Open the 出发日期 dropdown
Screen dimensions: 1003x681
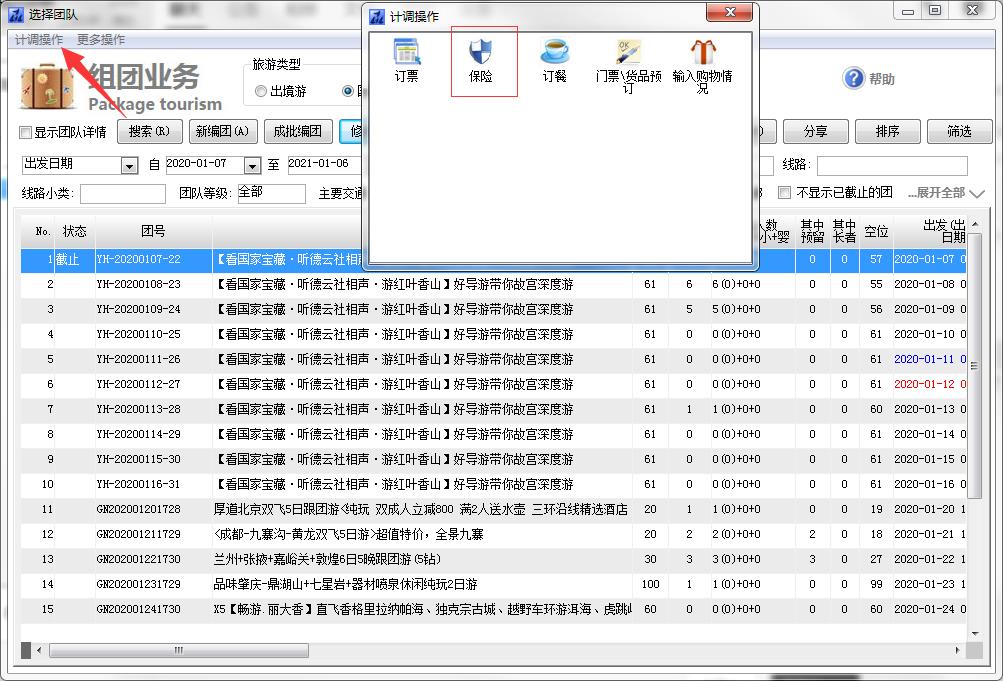pyautogui.click(x=129, y=165)
